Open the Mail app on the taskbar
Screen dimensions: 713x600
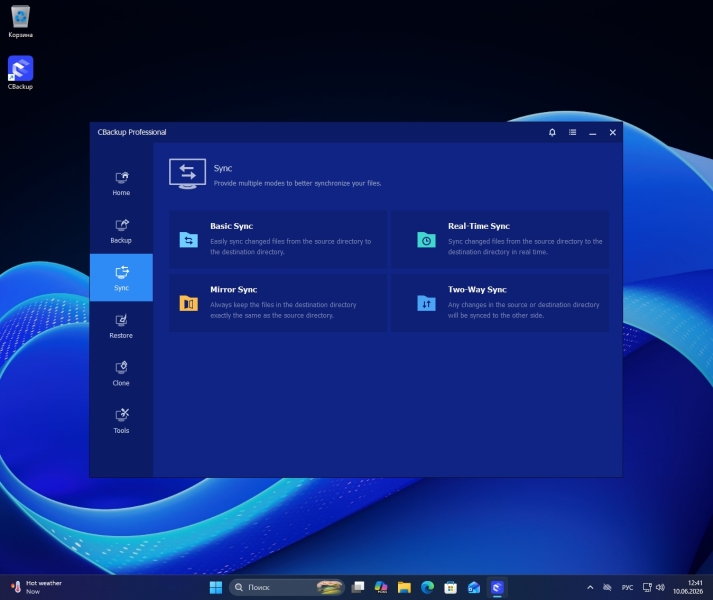(474, 587)
